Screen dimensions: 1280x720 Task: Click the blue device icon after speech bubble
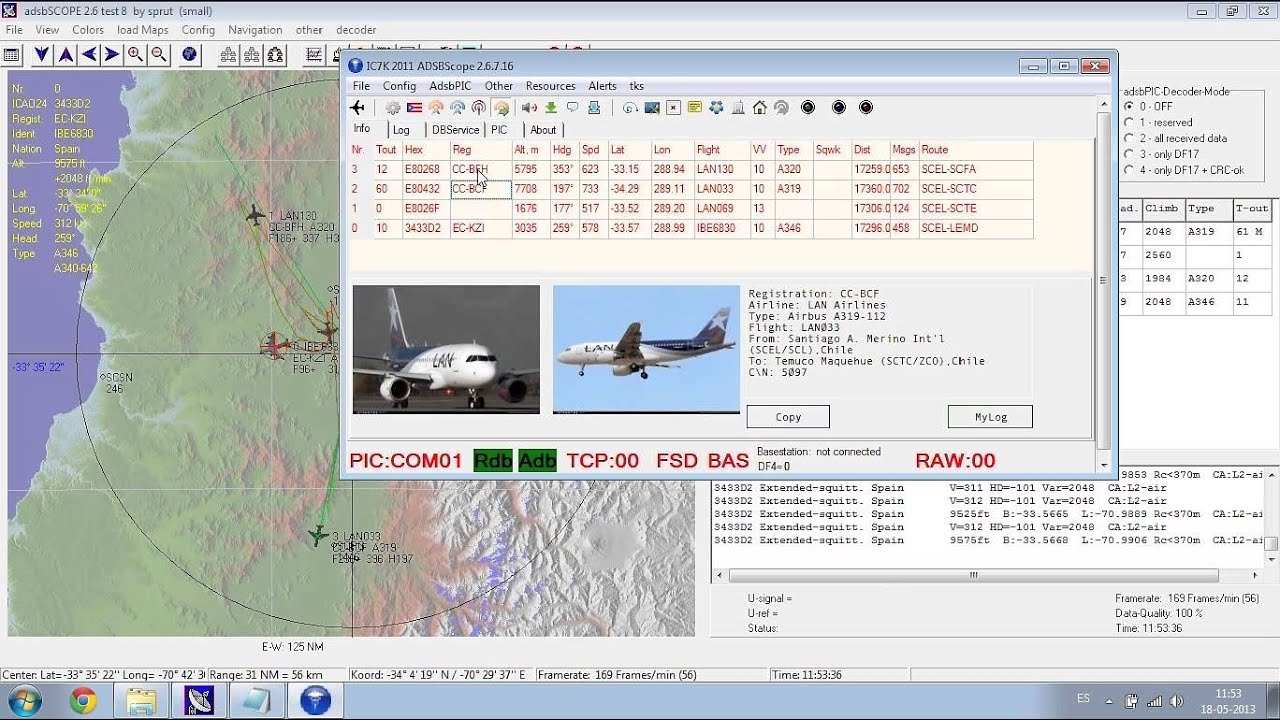coord(594,107)
